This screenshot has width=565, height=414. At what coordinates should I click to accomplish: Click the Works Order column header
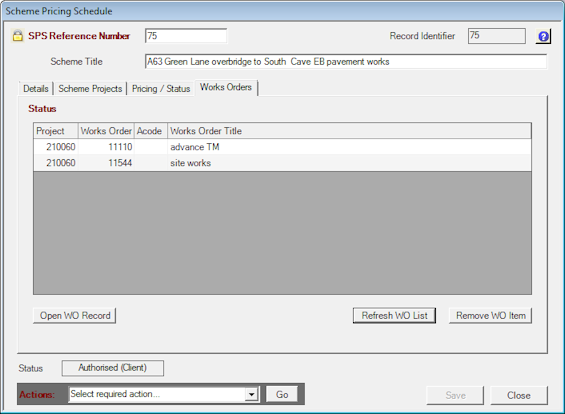click(106, 131)
